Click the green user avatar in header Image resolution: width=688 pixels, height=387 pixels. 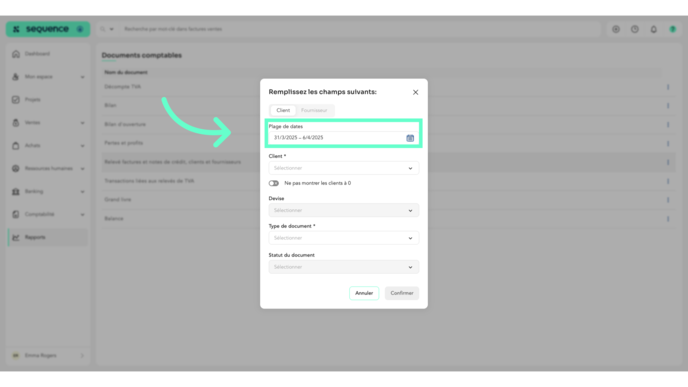[x=673, y=29]
